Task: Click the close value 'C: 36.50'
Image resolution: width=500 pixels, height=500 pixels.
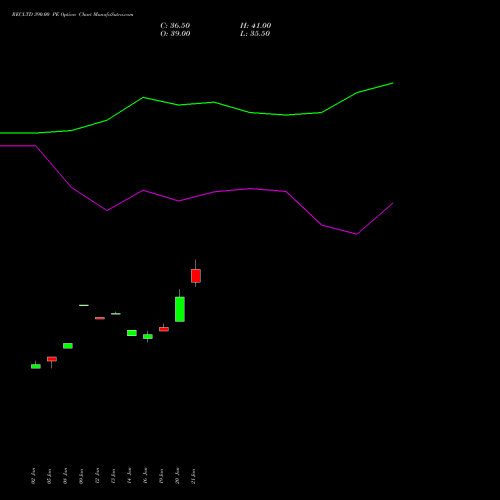Action: point(175,26)
